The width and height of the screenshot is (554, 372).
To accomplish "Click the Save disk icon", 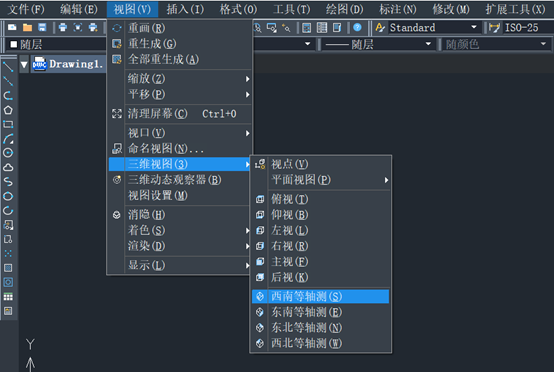I will pyautogui.click(x=42, y=28).
